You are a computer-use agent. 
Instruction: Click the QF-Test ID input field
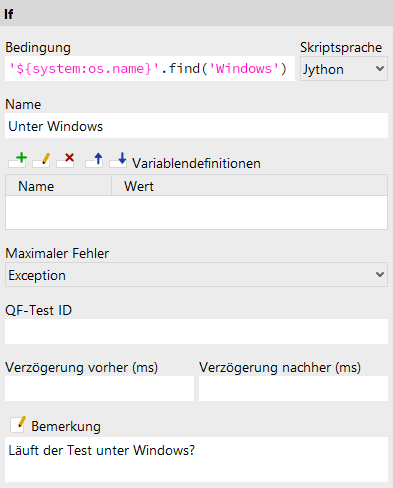click(196, 332)
